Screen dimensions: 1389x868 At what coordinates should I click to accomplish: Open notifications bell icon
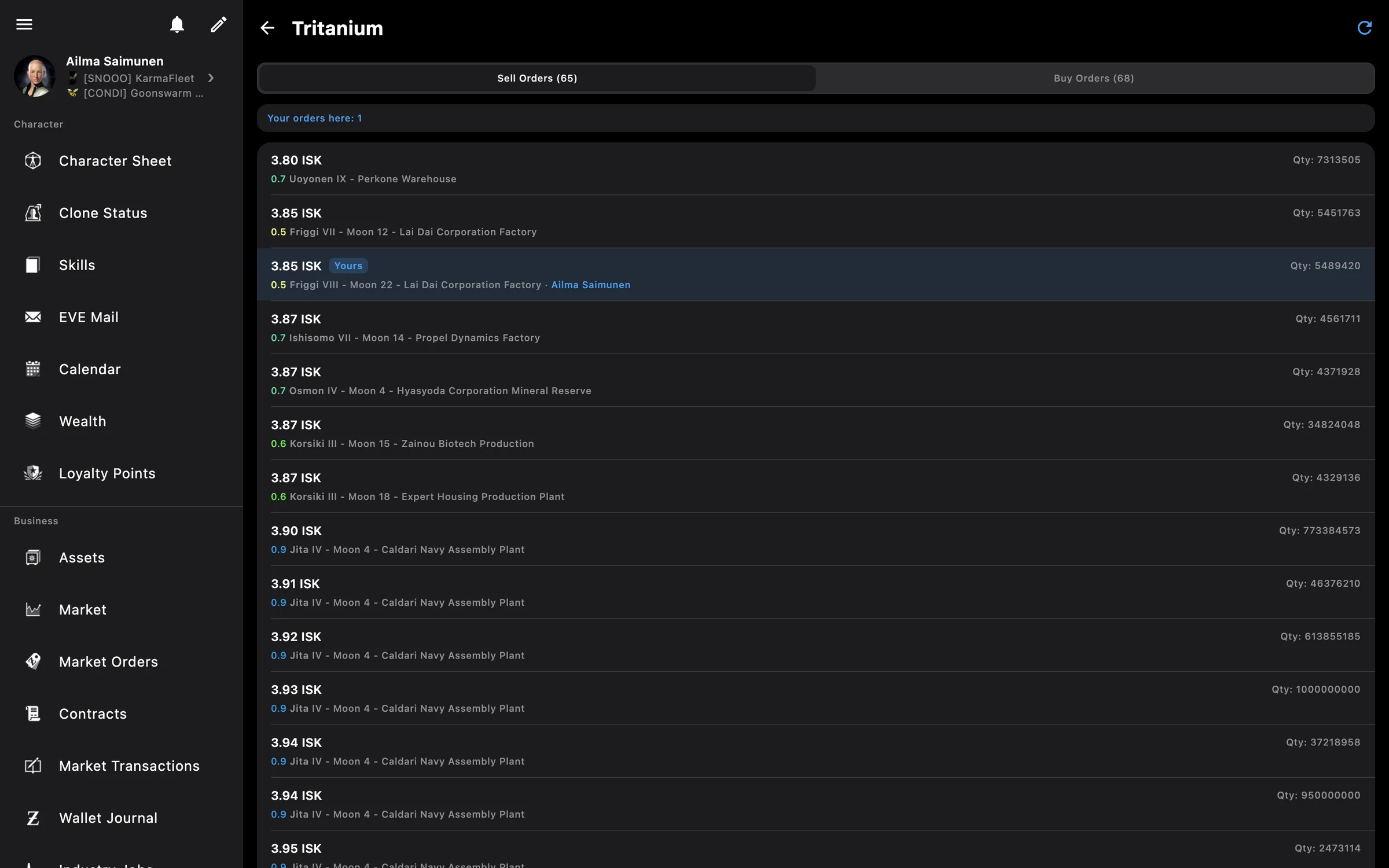pos(177,24)
